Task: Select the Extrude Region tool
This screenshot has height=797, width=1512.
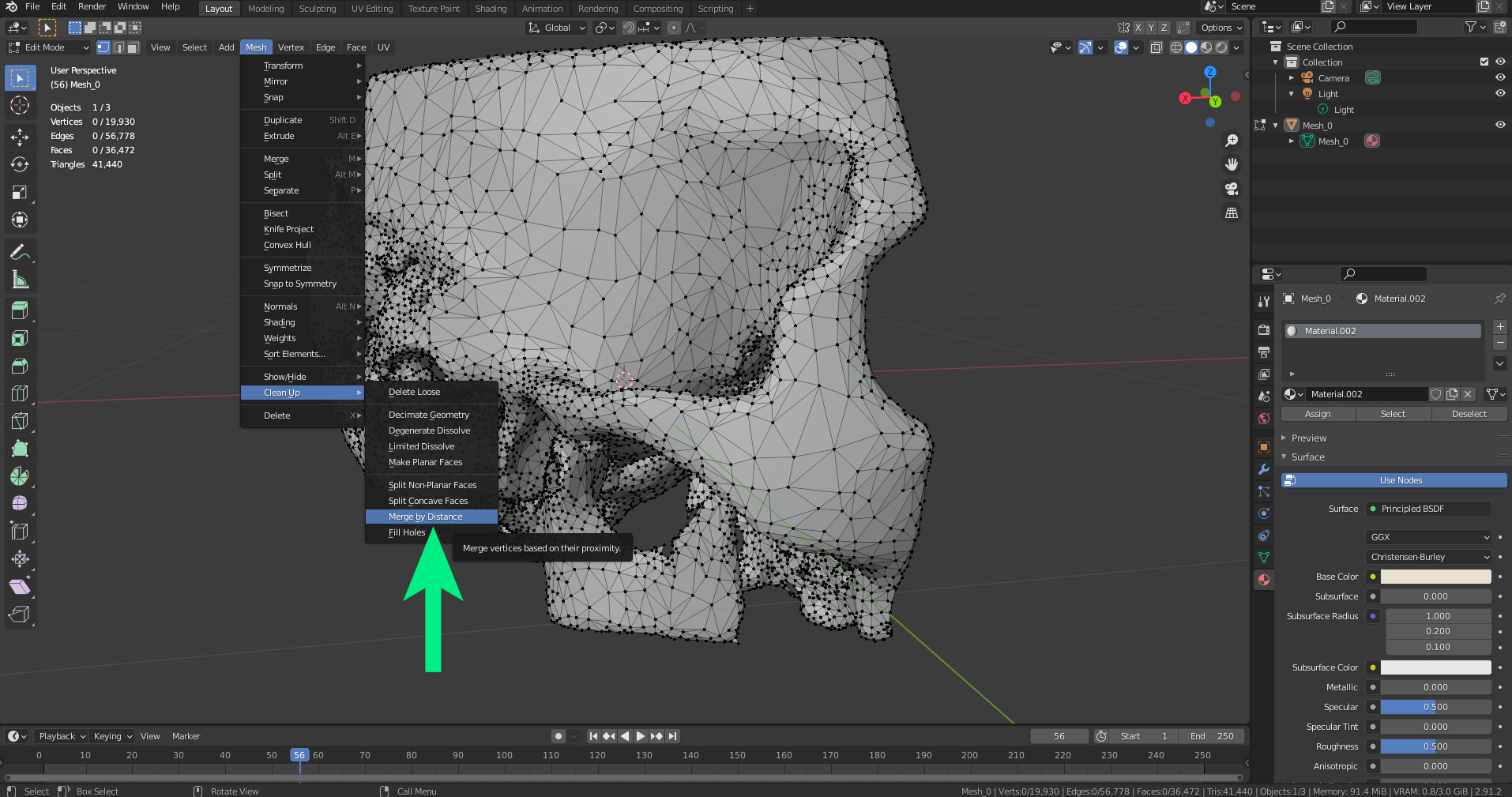Action: 20,310
